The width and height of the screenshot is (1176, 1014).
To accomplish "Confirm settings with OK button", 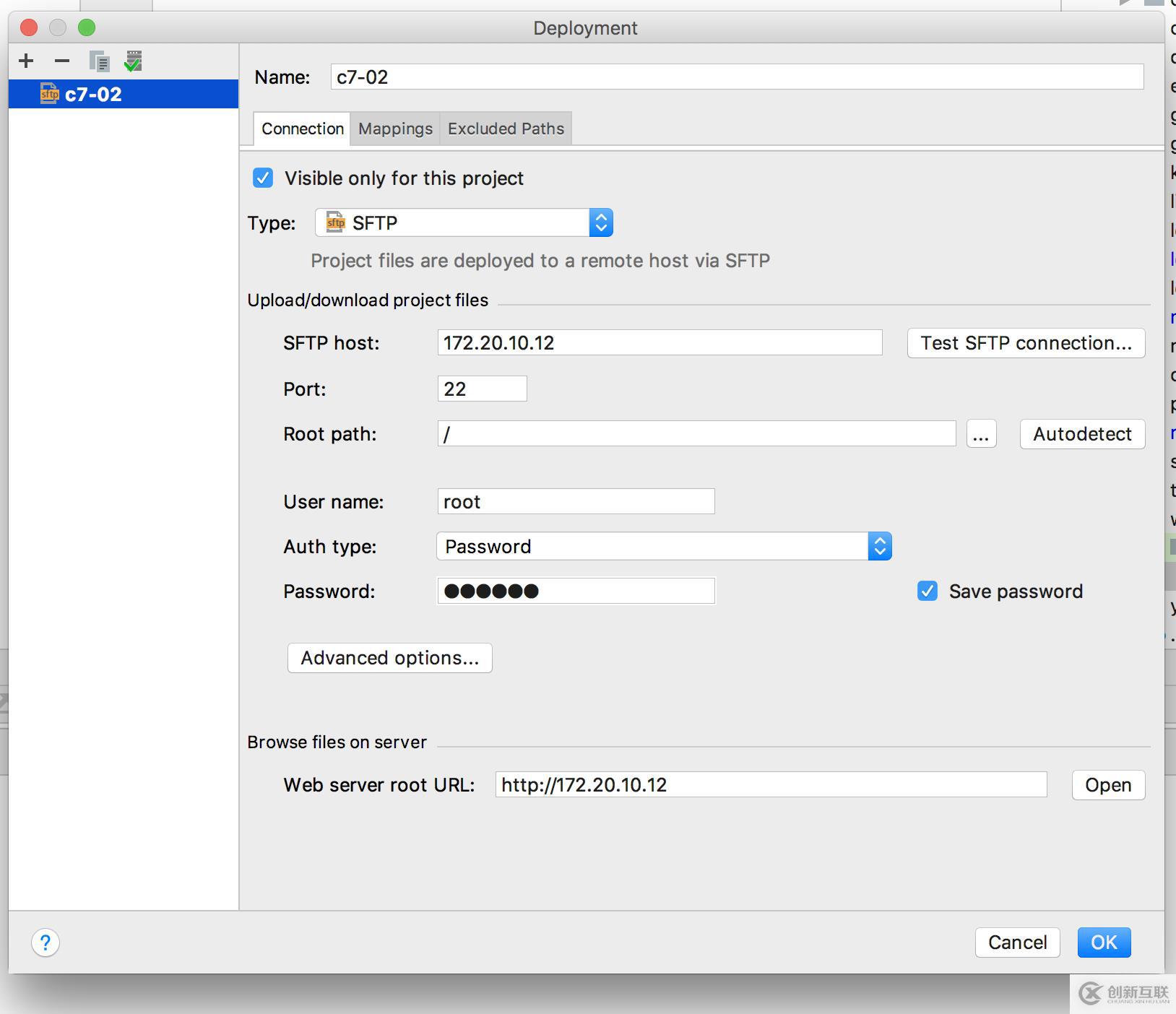I will (x=1104, y=942).
